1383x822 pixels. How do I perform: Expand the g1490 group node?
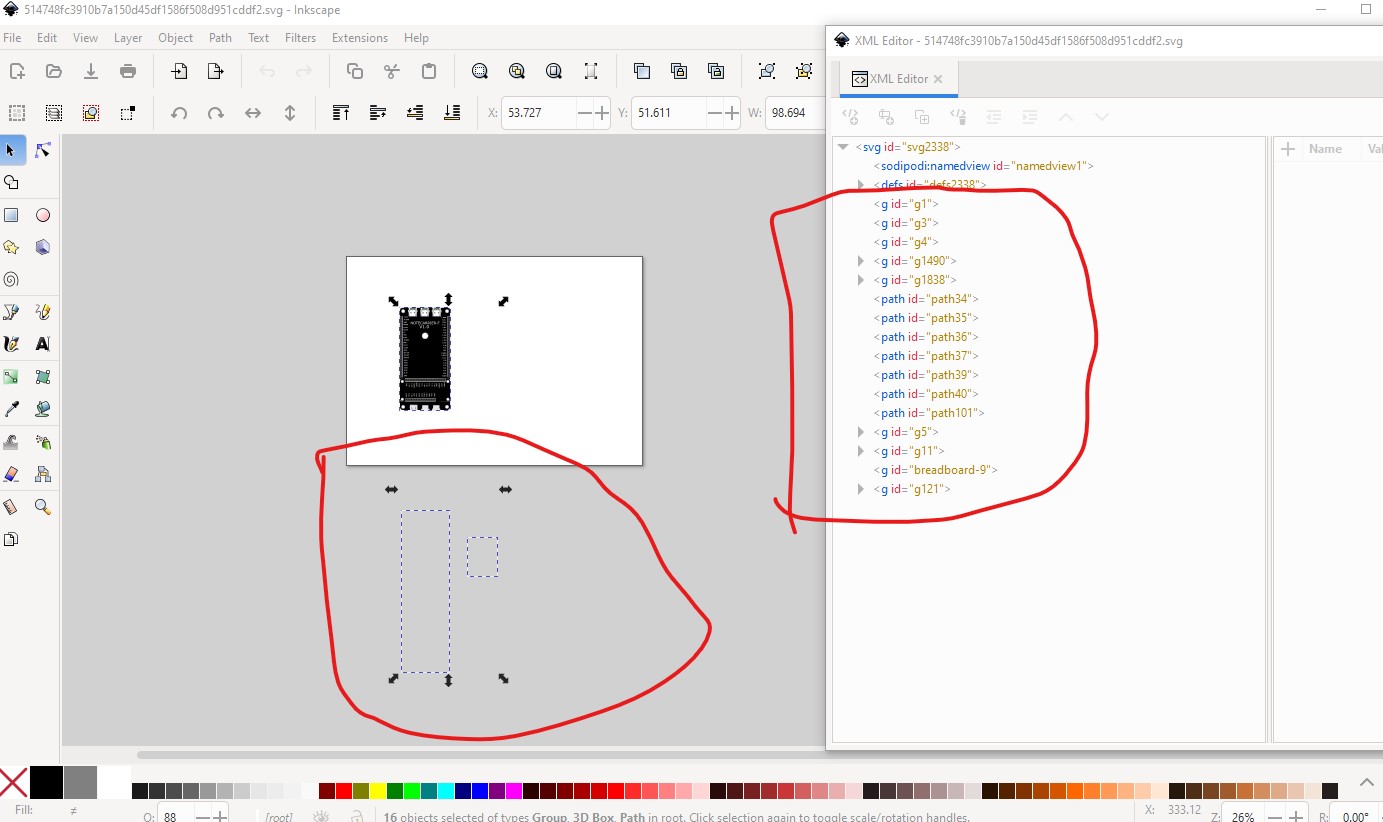861,261
